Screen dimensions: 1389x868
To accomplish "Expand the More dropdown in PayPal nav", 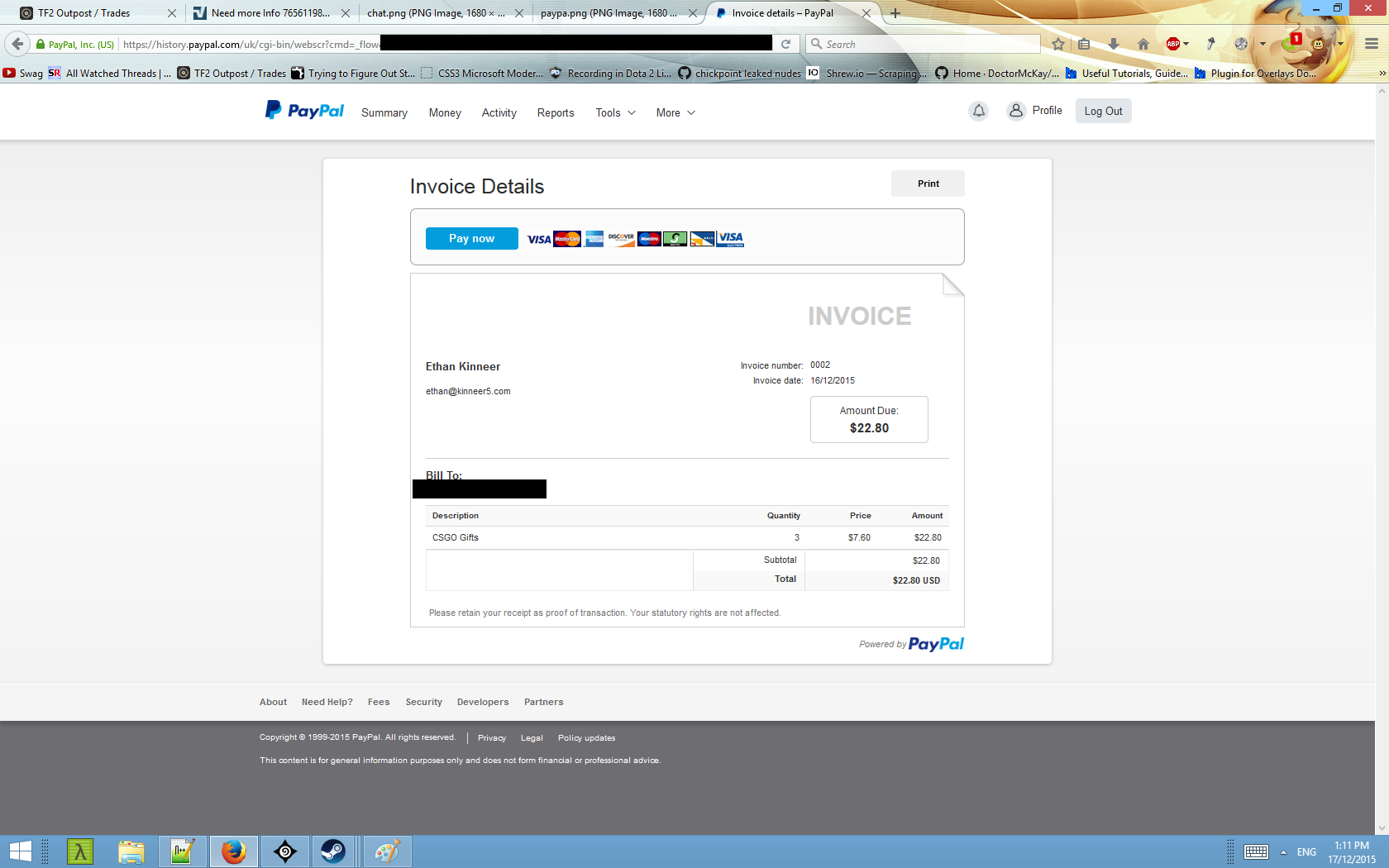I will (x=675, y=113).
